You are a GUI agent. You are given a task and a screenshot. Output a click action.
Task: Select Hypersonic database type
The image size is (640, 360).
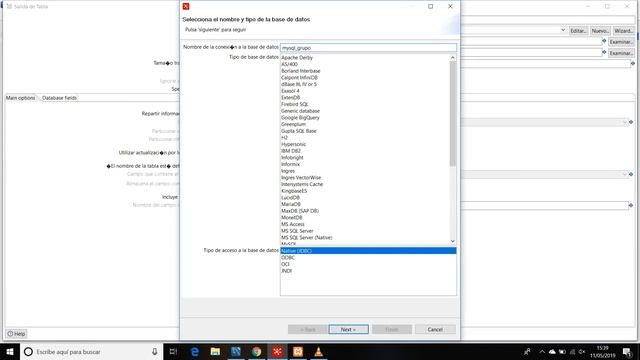click(293, 144)
